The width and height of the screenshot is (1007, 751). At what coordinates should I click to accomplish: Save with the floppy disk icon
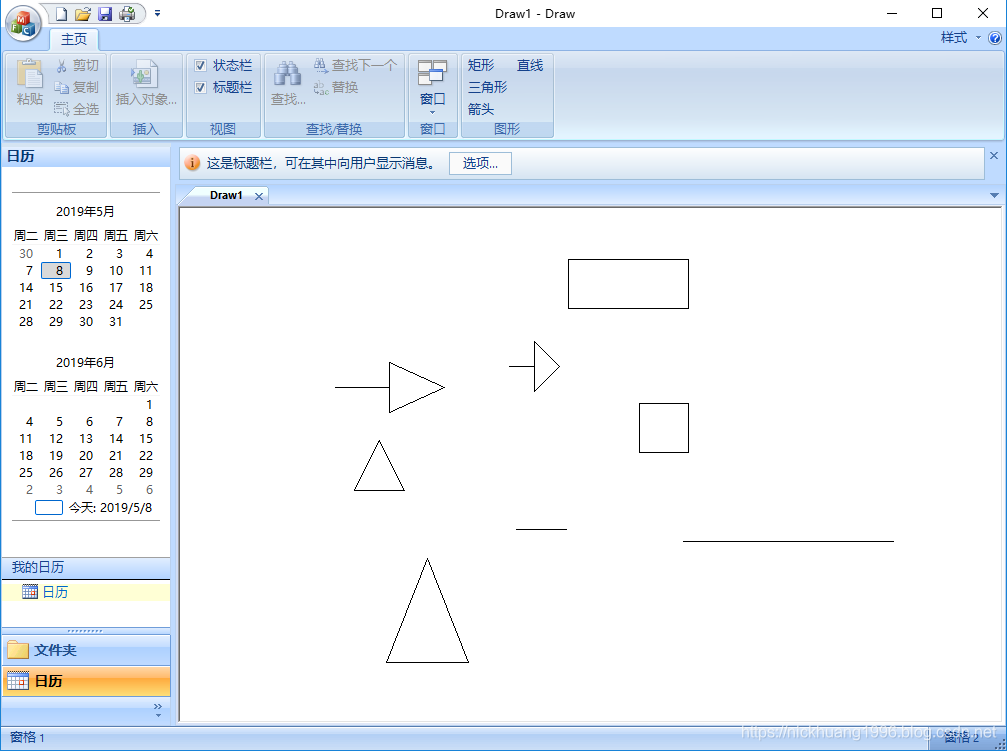pos(105,13)
